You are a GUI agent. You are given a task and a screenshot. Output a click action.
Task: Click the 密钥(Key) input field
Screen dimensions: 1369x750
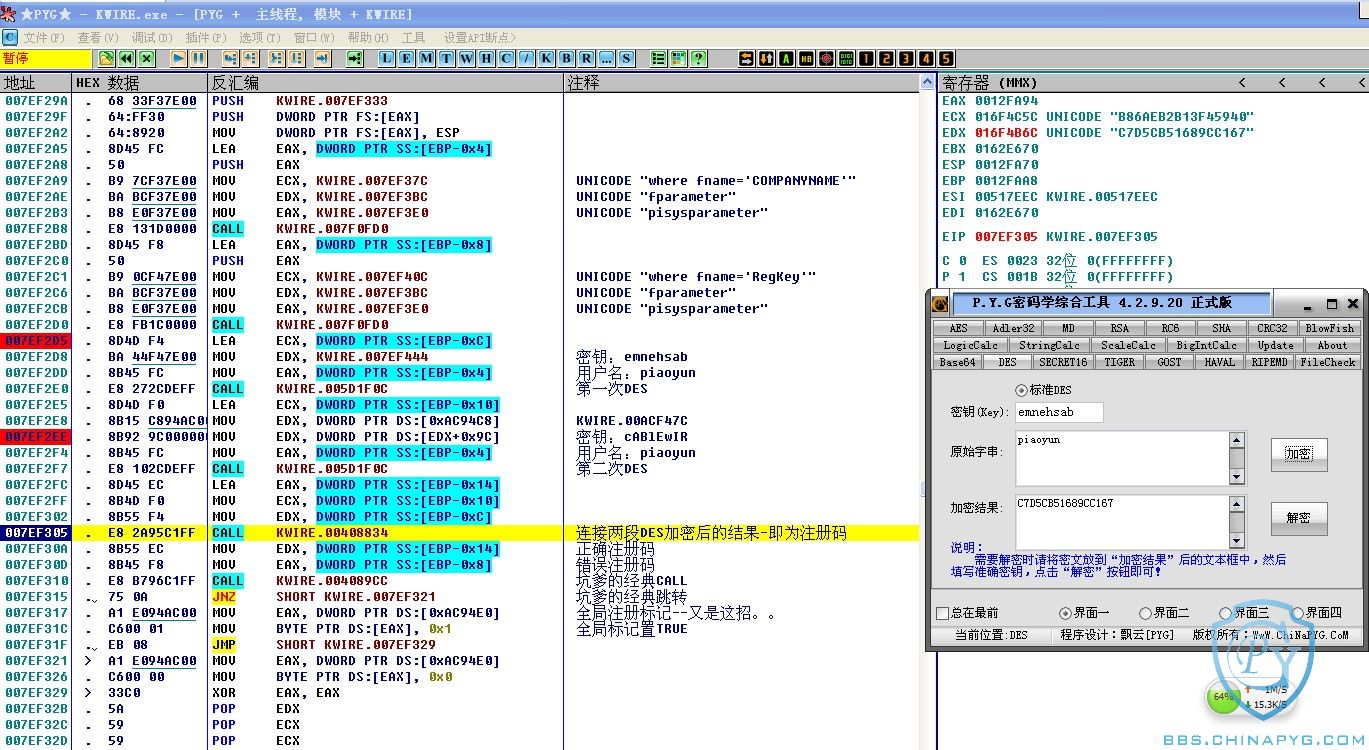(x=1059, y=412)
